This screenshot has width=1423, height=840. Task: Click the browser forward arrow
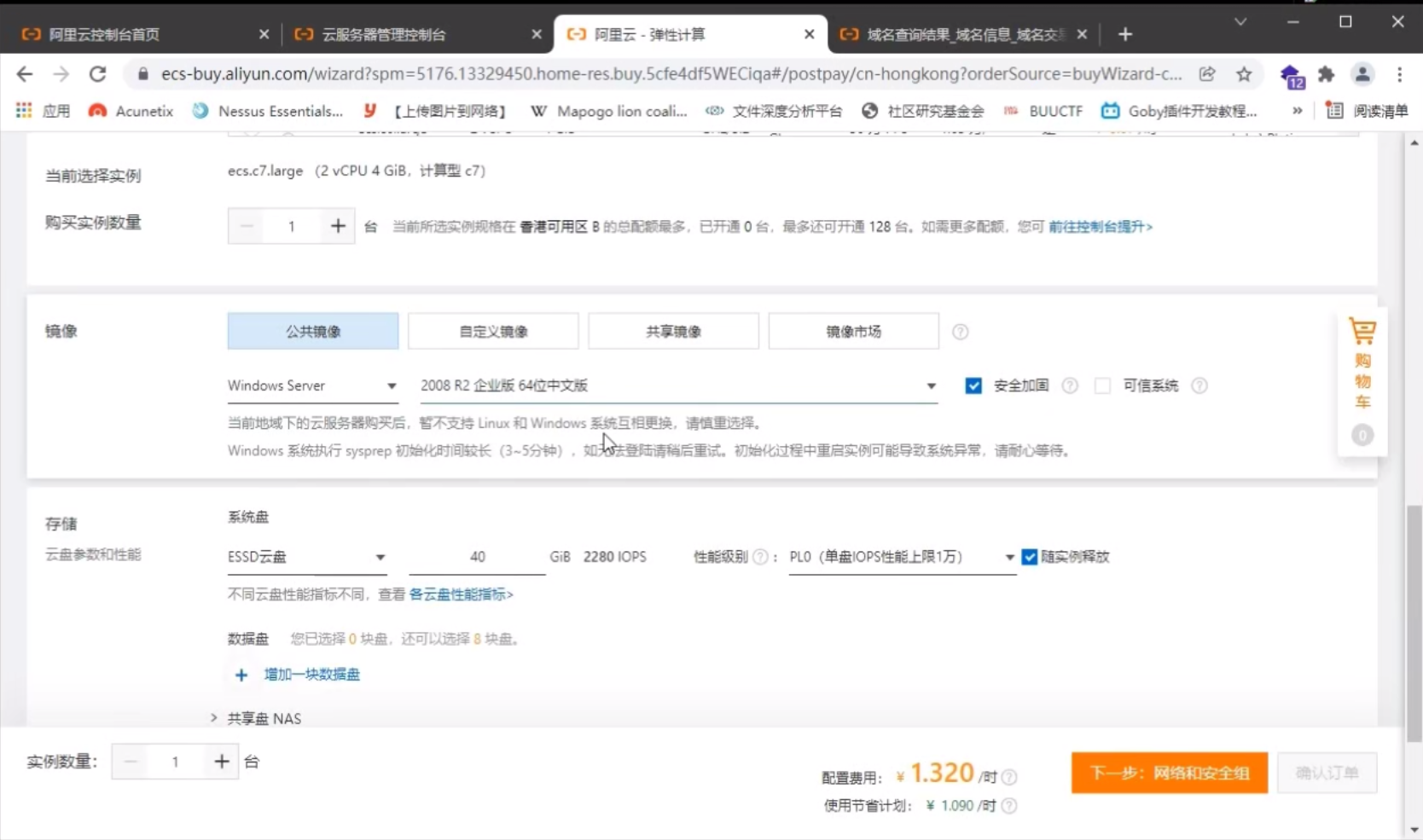point(61,74)
